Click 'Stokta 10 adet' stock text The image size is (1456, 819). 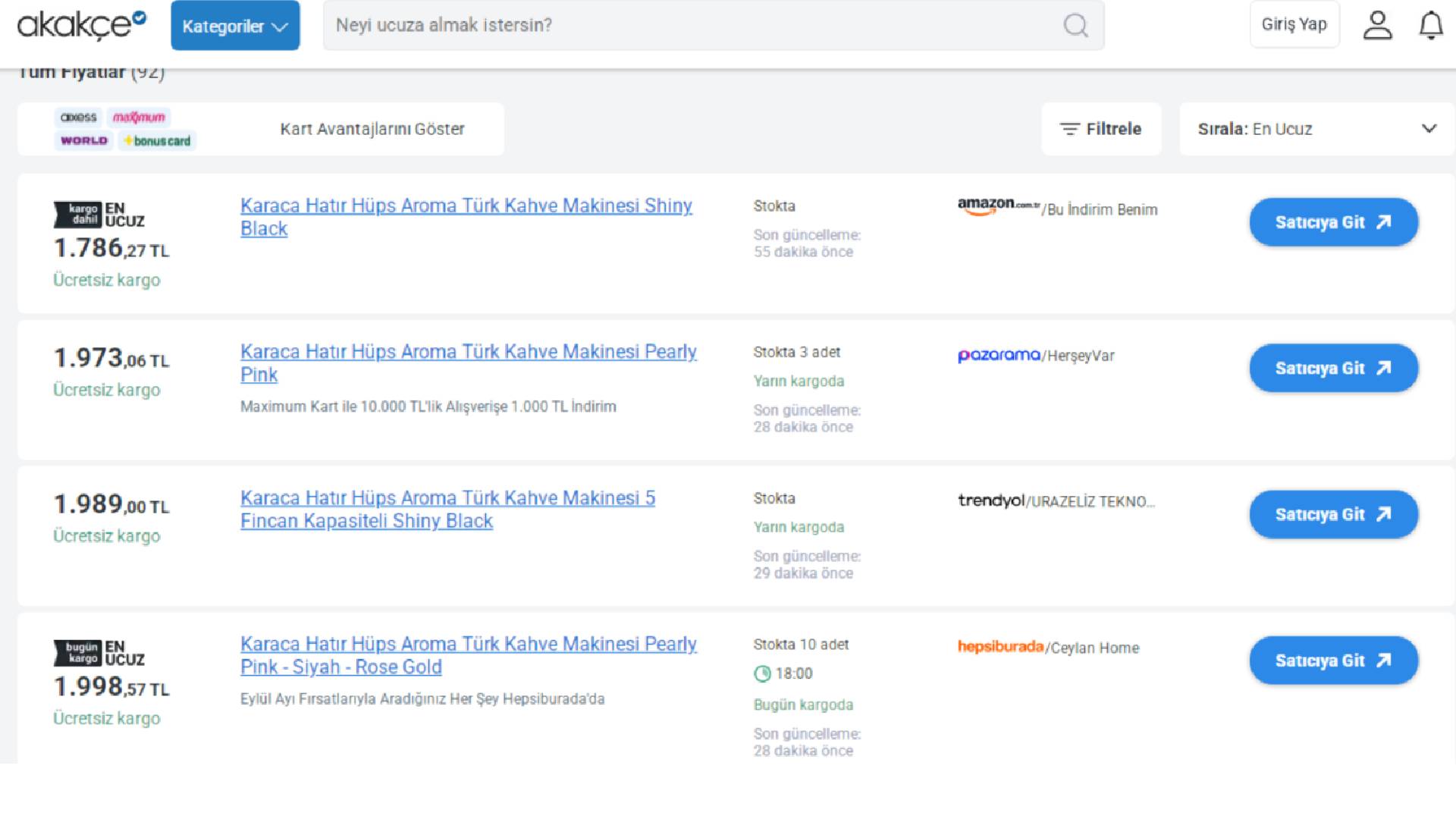pyautogui.click(x=801, y=645)
